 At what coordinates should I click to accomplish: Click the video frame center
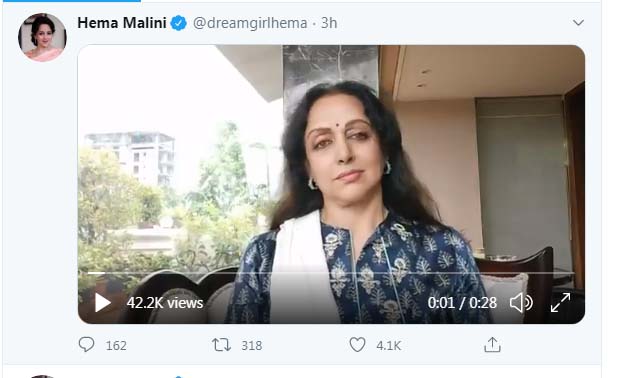pyautogui.click(x=331, y=184)
